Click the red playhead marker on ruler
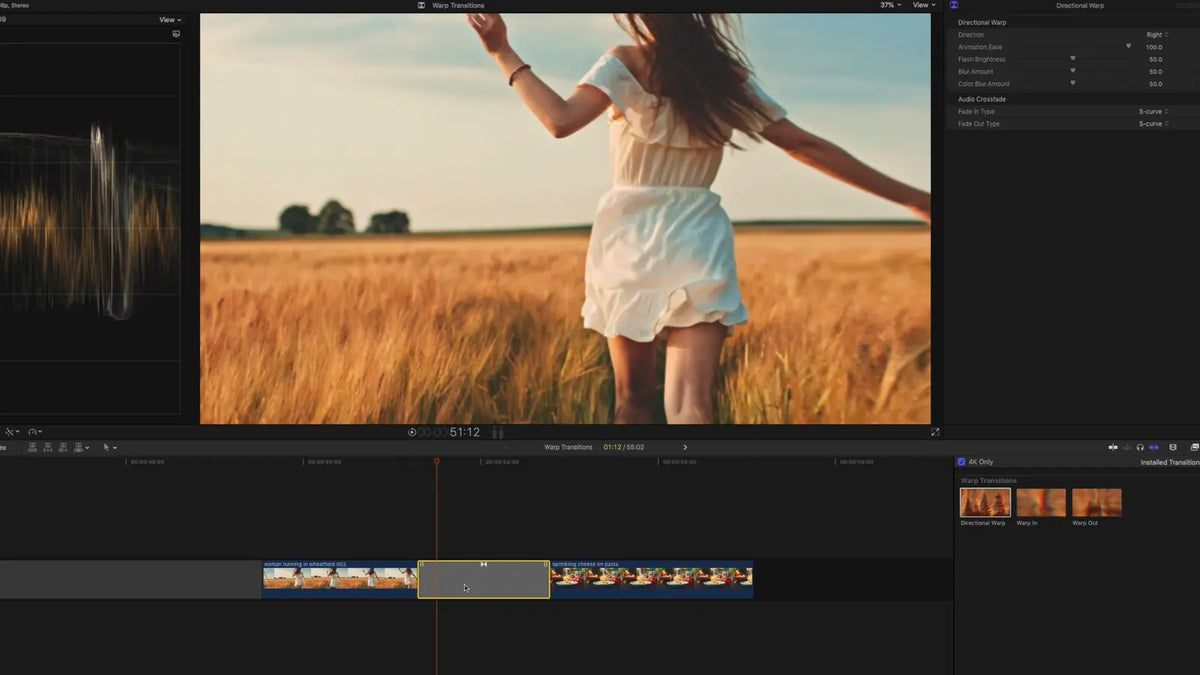Viewport: 1200px width, 675px height. point(436,461)
